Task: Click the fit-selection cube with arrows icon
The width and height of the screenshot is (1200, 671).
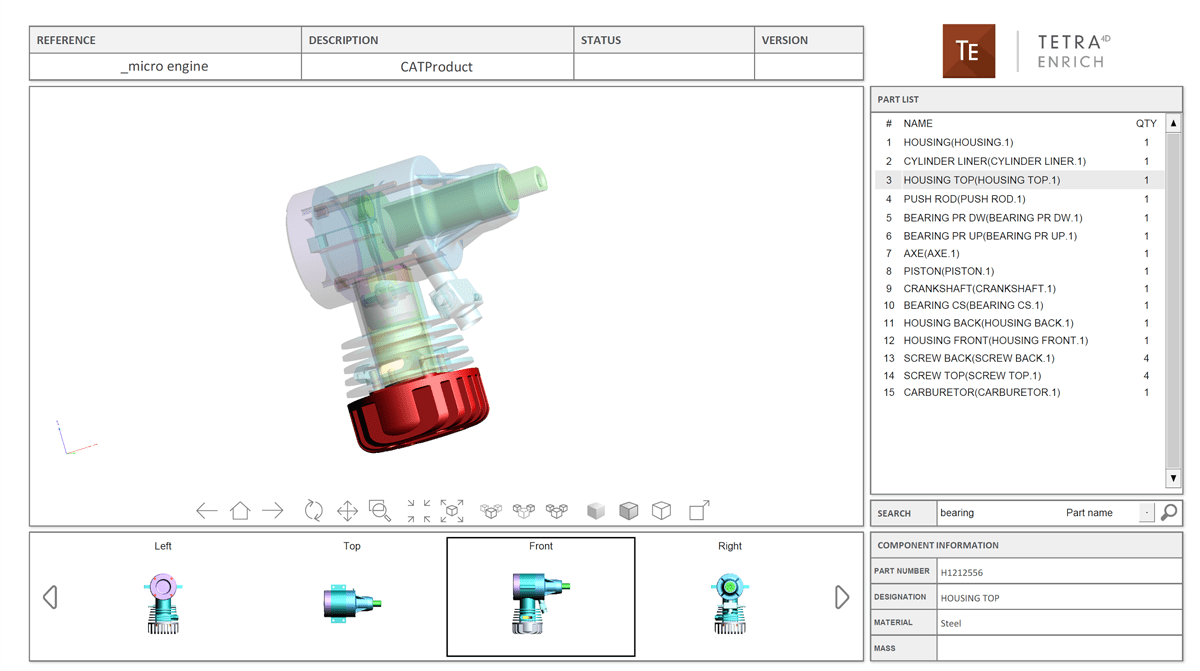Action: [x=452, y=511]
